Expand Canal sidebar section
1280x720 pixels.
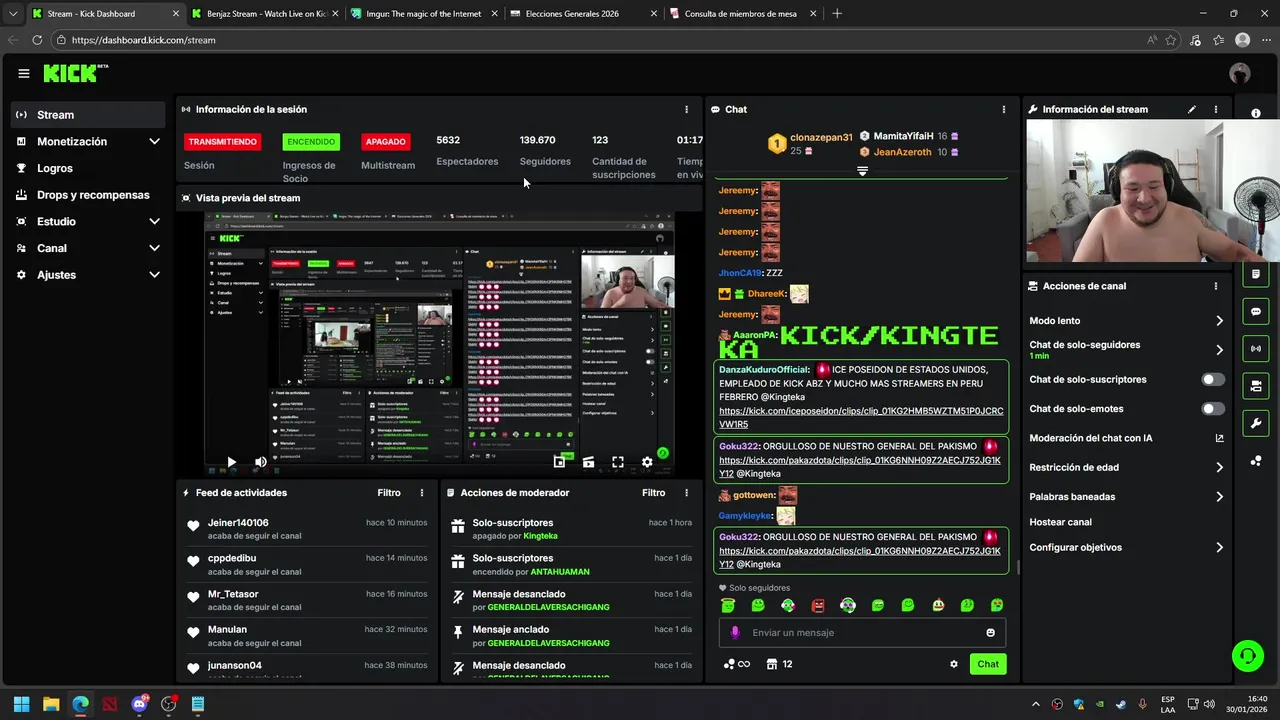coord(154,248)
